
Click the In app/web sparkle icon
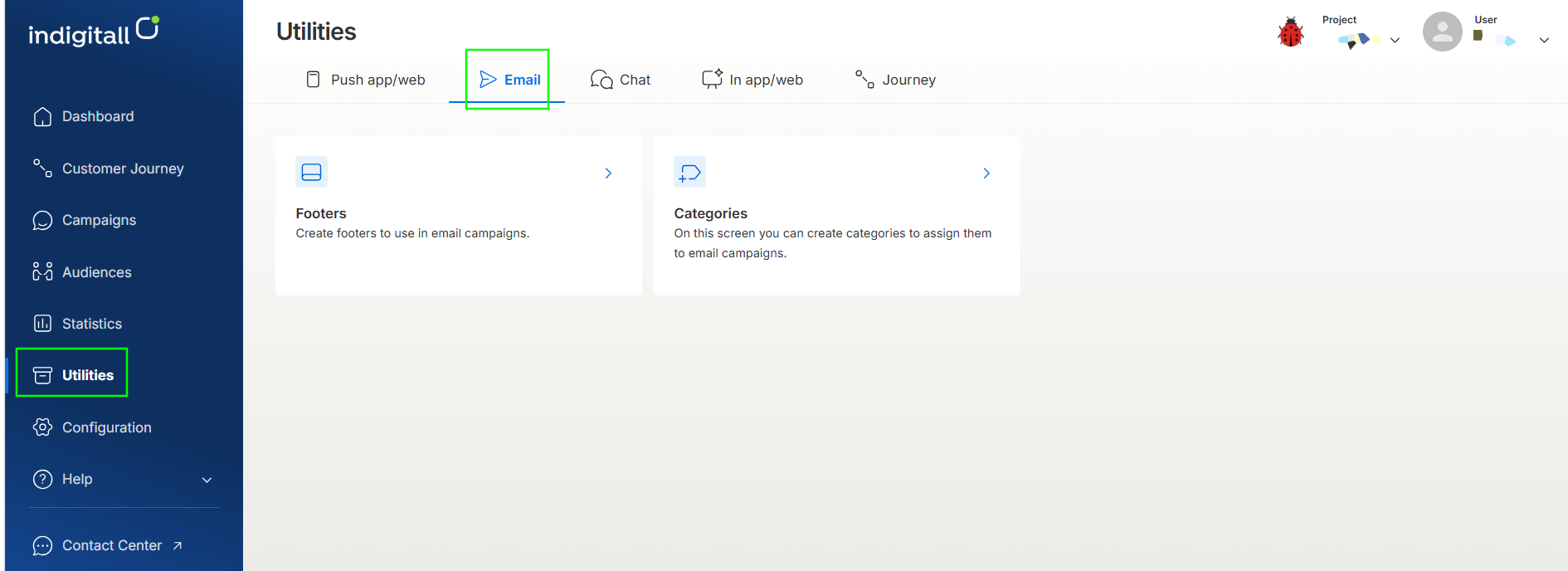[713, 79]
